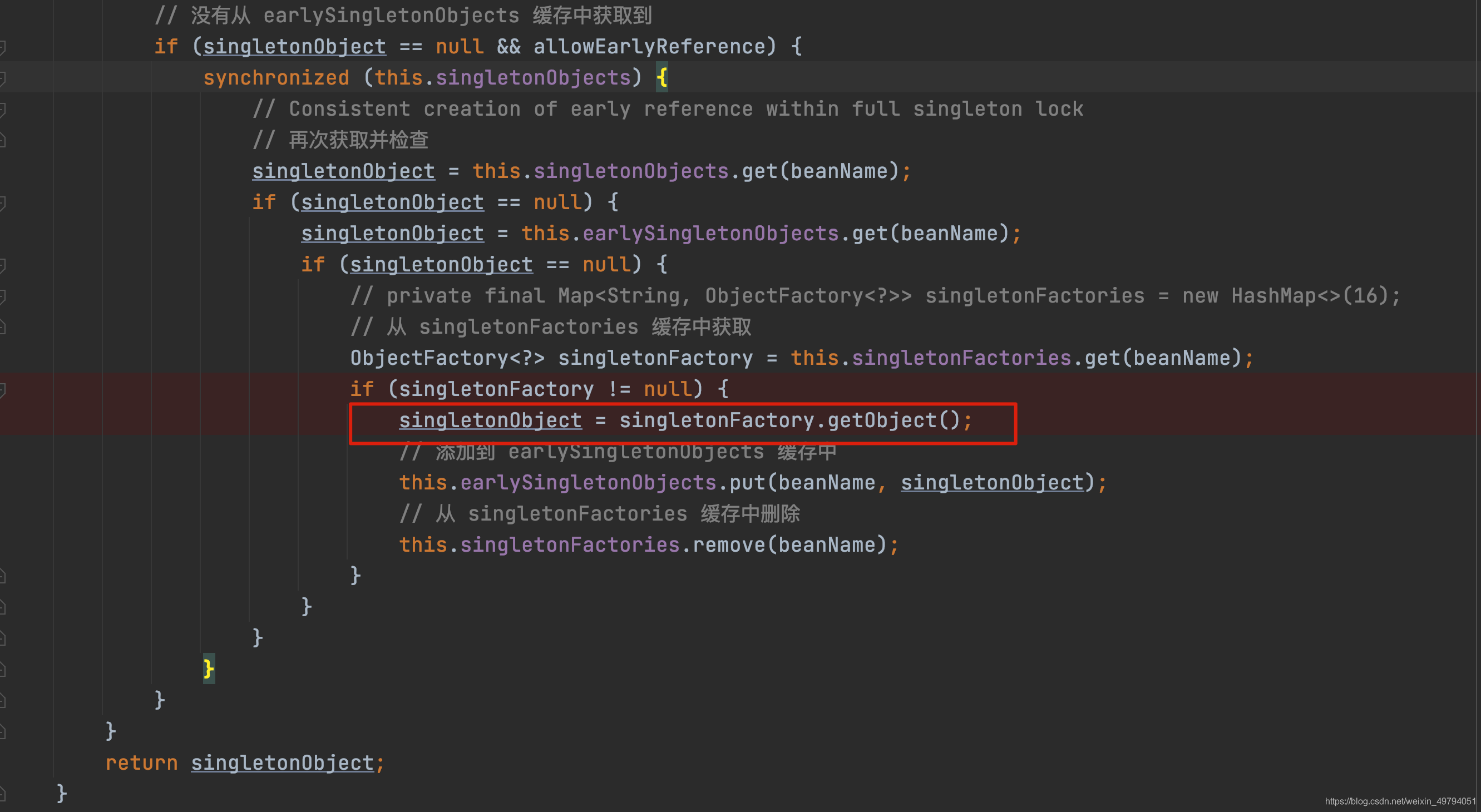The width and height of the screenshot is (1481, 812).
Task: Click the singletonFactory.getObject() line
Action: [690, 420]
